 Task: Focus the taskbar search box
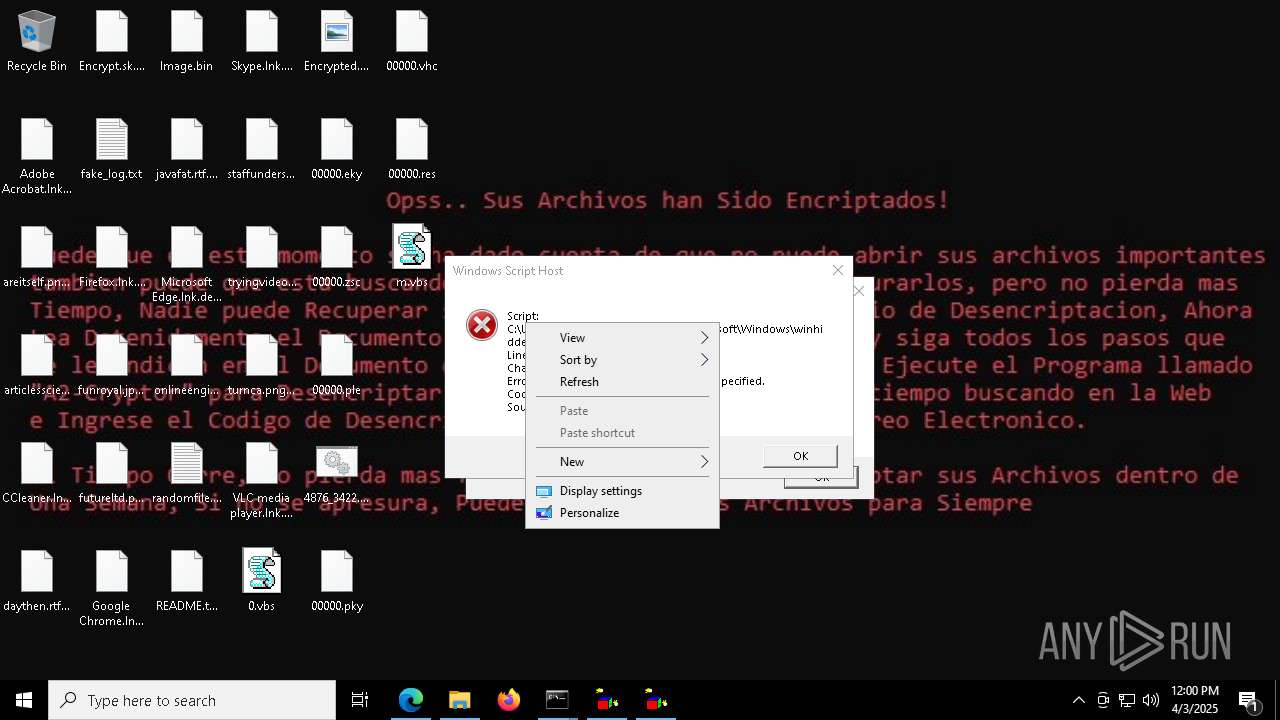[192, 700]
